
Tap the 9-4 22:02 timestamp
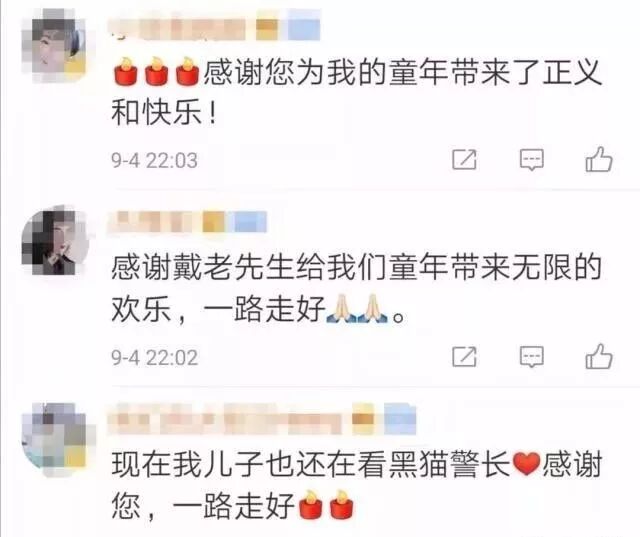click(155, 358)
